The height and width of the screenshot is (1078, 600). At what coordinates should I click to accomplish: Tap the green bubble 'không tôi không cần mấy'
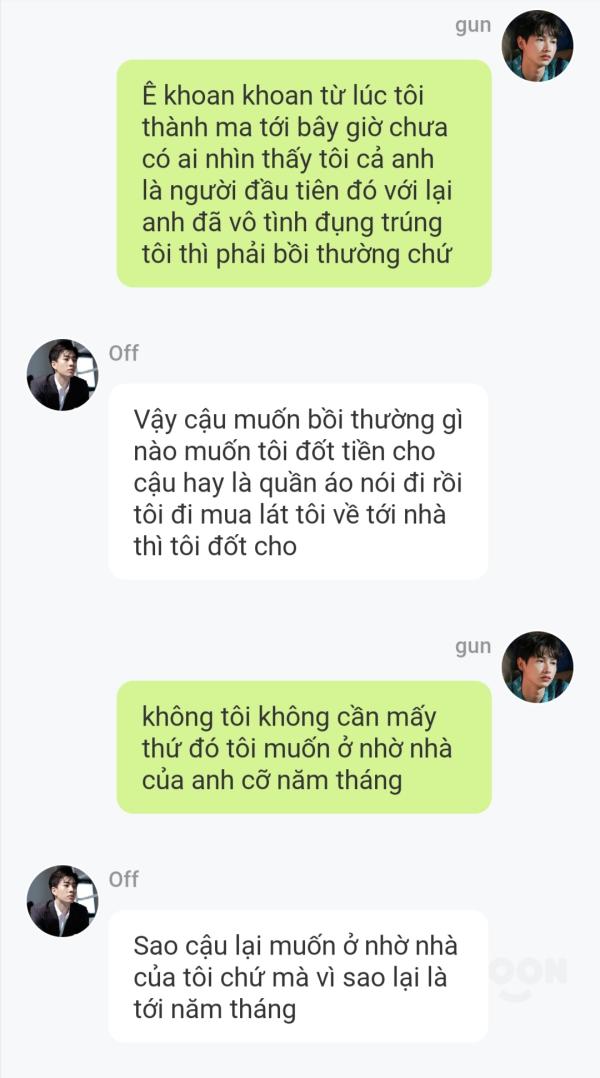click(304, 747)
